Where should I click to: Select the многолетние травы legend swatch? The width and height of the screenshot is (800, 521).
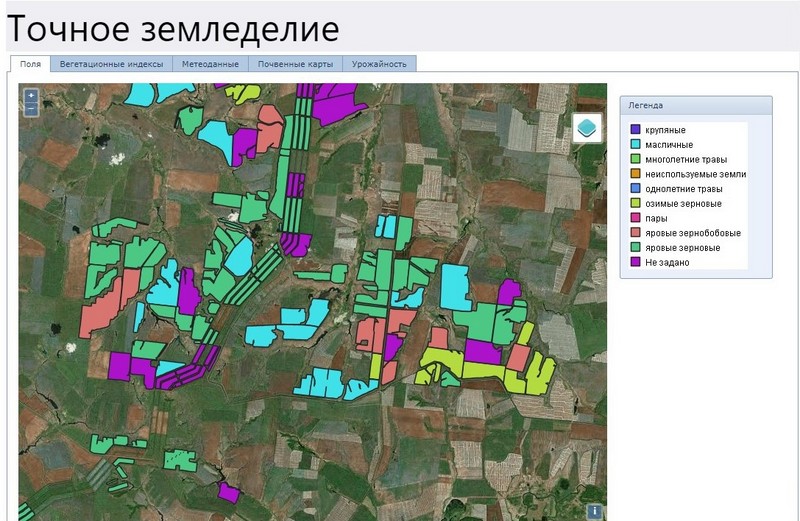click(635, 159)
